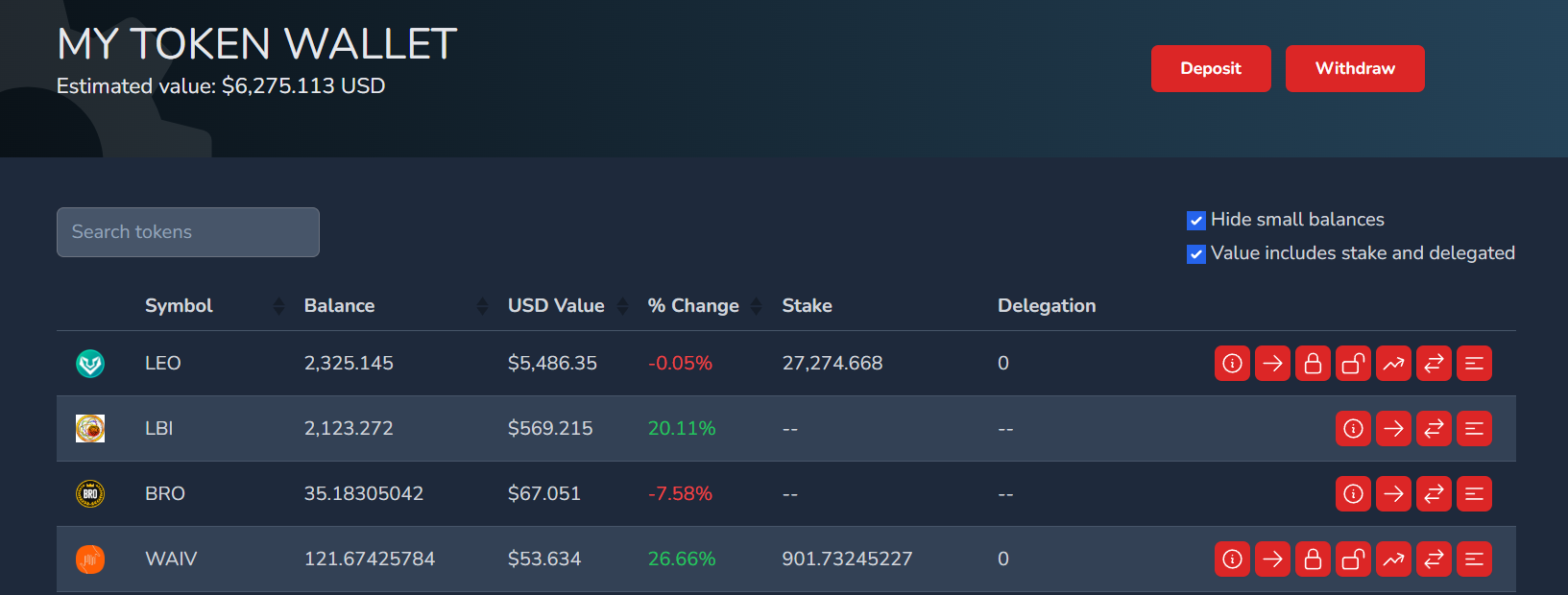The image size is (1568, 595).
Task: Click the closed lock stake icon for LEO
Action: (1313, 364)
